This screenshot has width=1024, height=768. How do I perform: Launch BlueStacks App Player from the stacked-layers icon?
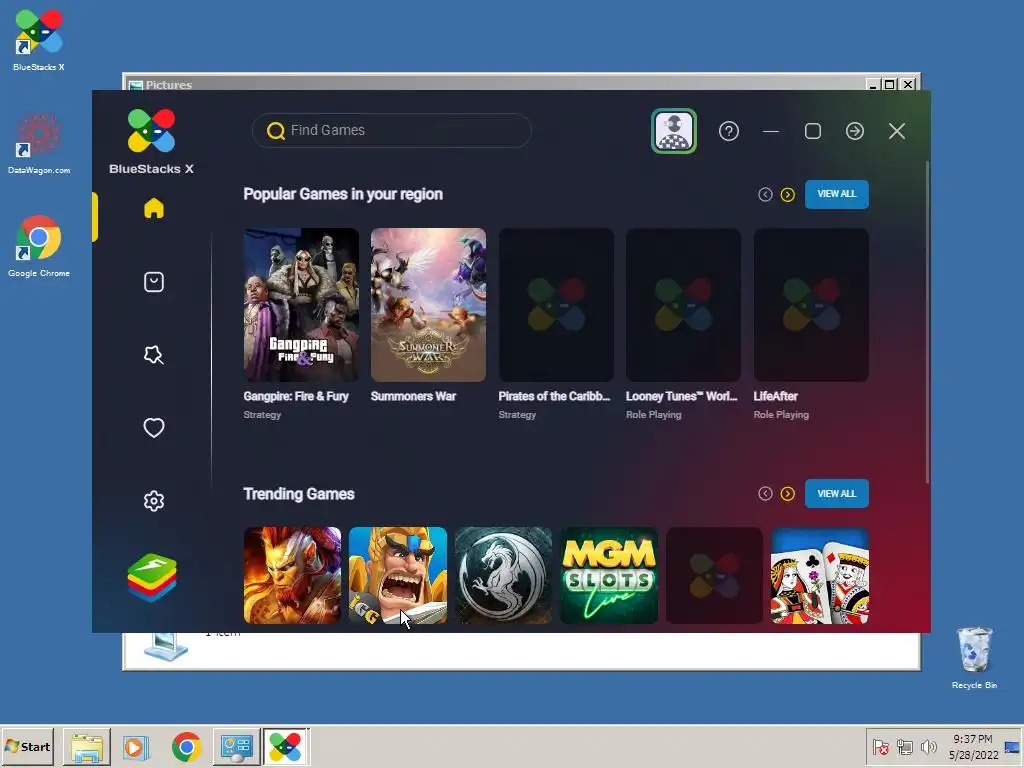pyautogui.click(x=152, y=578)
